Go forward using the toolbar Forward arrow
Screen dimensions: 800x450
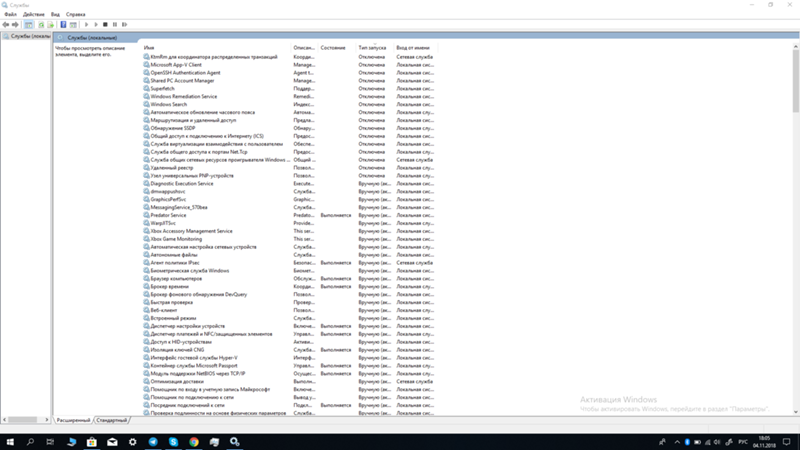(15, 24)
